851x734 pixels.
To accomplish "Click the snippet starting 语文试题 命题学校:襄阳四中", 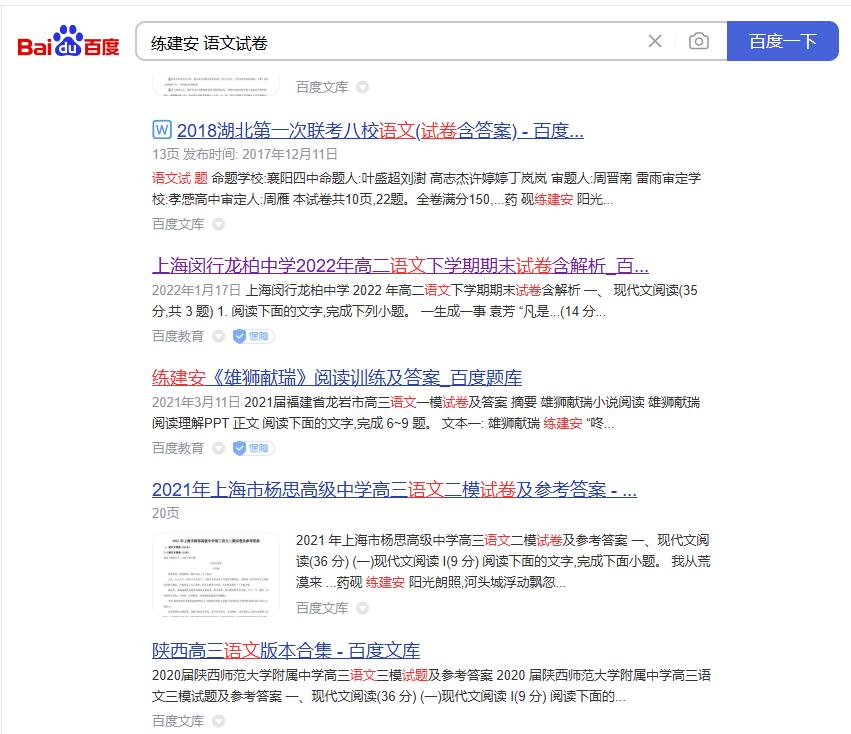I will pos(427,189).
